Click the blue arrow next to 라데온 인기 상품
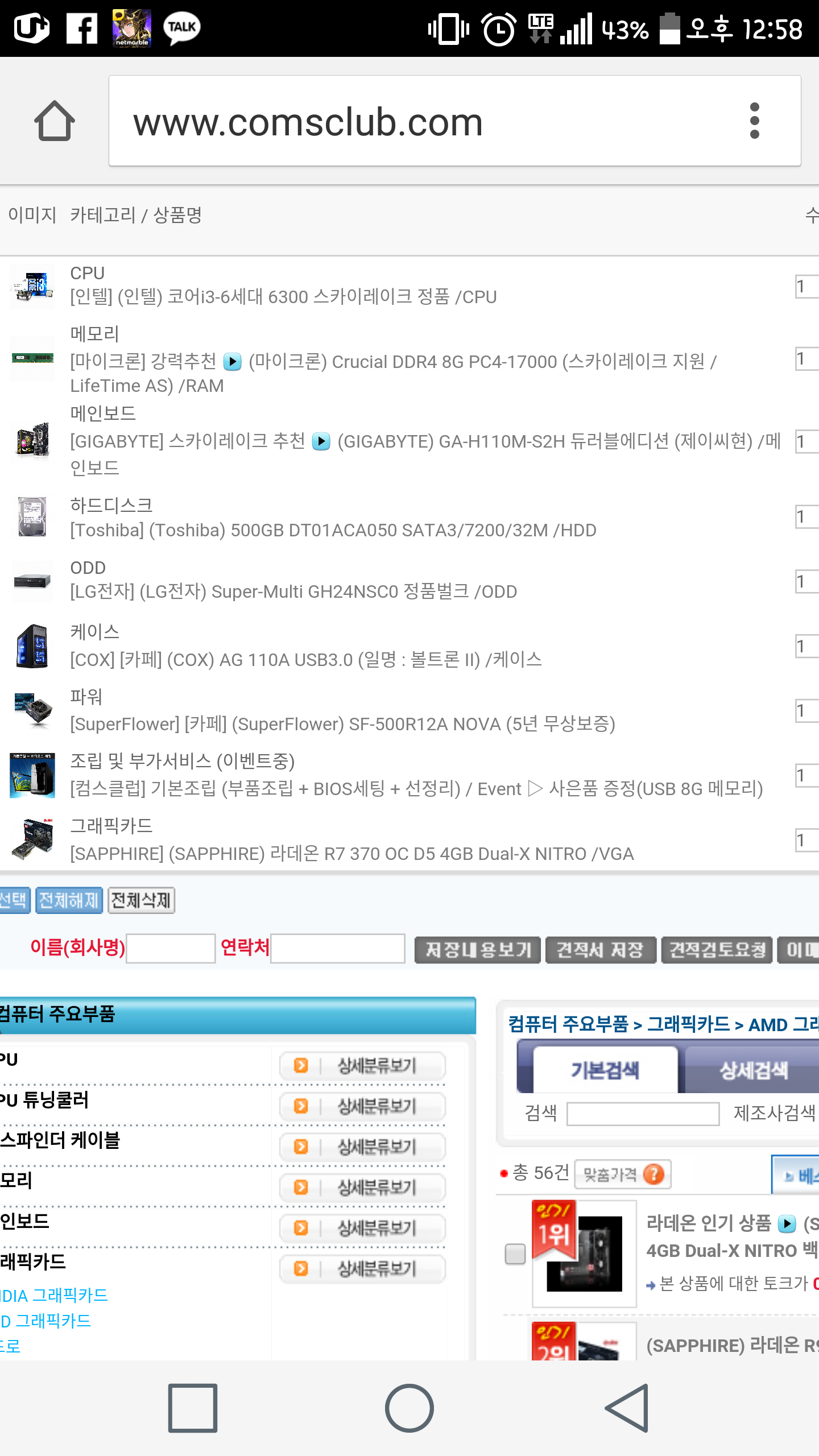 787,1223
